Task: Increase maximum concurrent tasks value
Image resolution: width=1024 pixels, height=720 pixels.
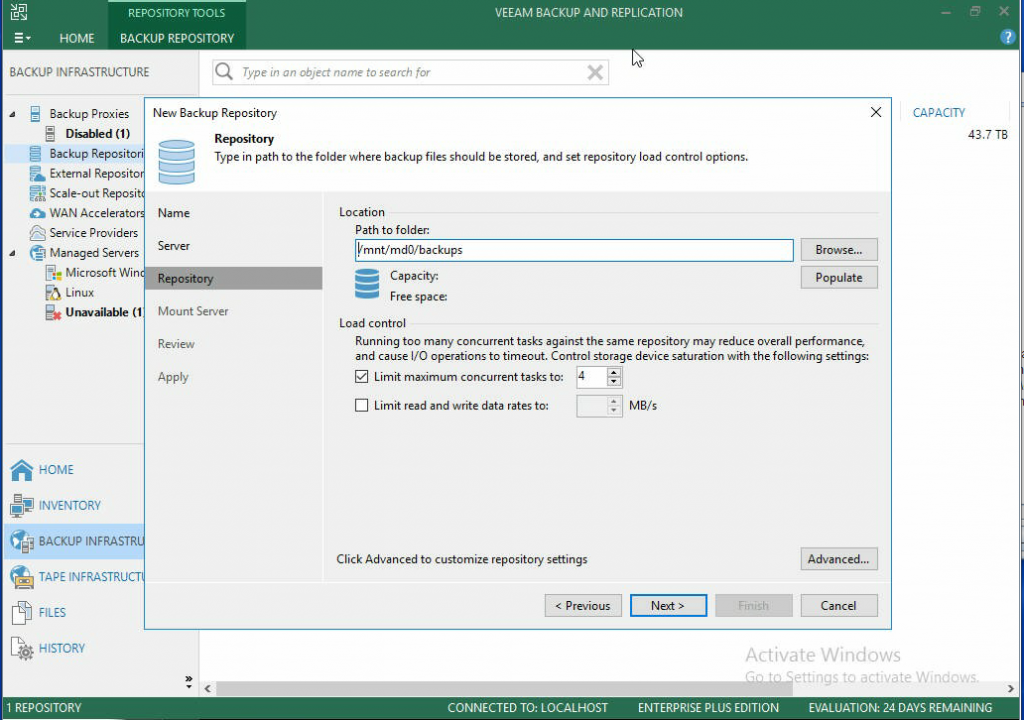Action: coord(613,372)
